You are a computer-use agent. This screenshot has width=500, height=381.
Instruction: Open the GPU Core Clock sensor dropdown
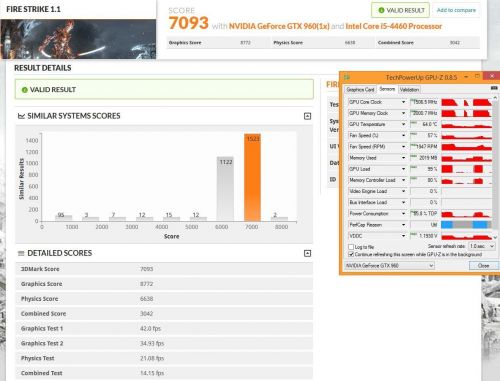pos(403,102)
